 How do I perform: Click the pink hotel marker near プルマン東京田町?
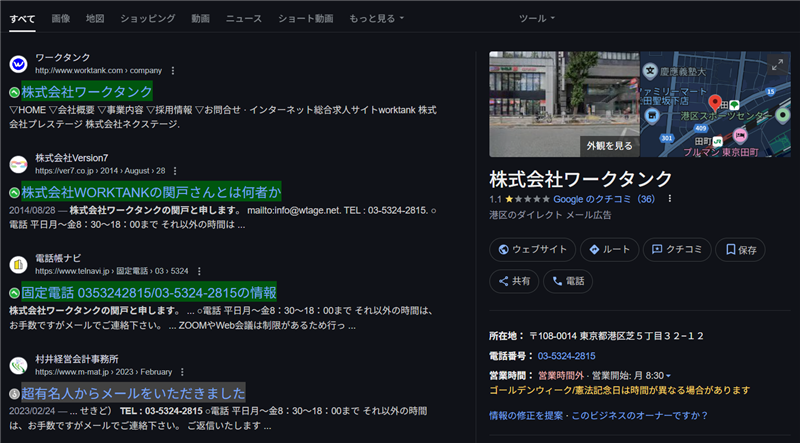(740, 135)
